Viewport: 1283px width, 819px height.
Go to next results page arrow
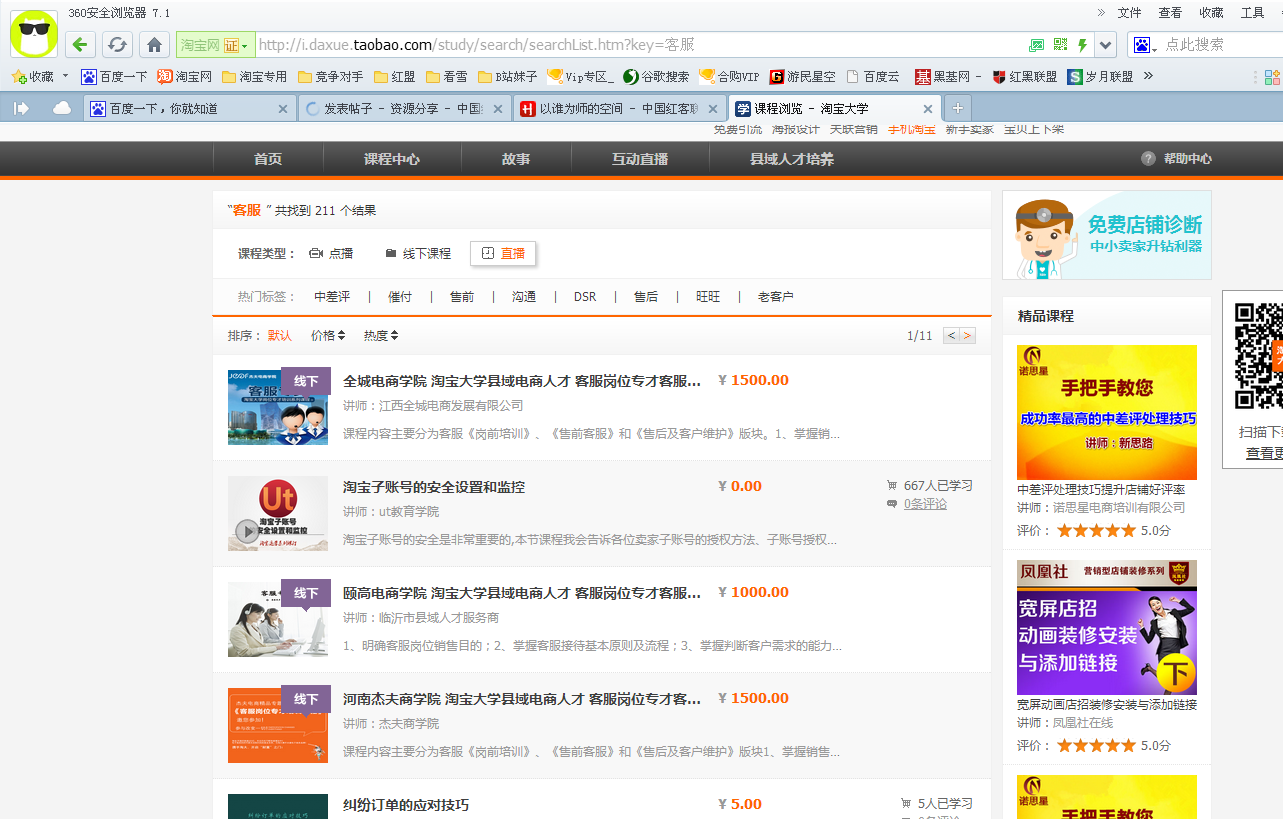point(968,336)
